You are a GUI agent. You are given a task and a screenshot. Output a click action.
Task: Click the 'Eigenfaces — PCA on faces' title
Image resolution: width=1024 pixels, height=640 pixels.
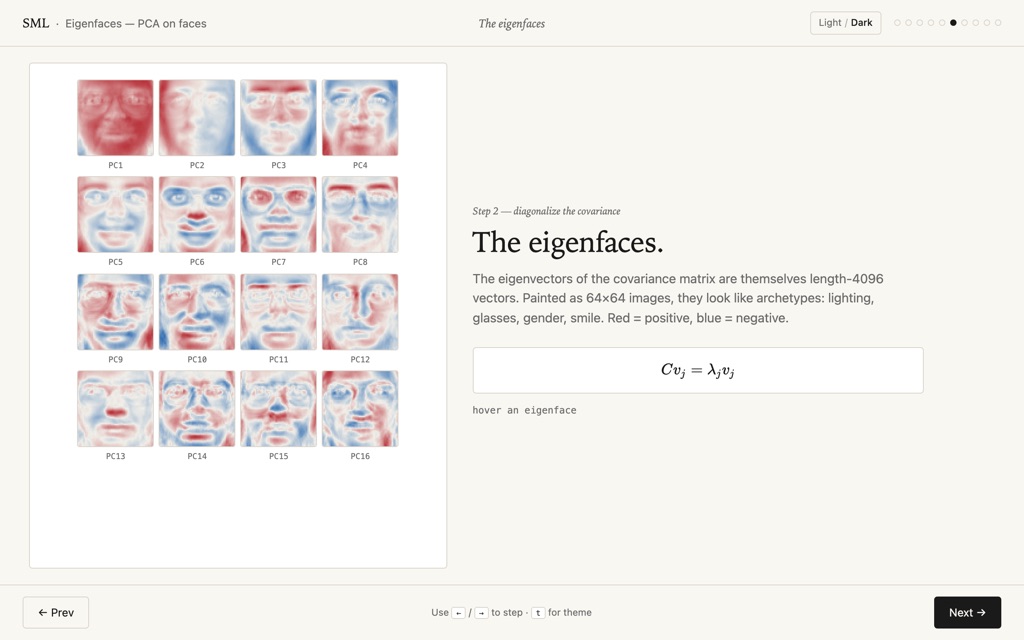pos(136,24)
